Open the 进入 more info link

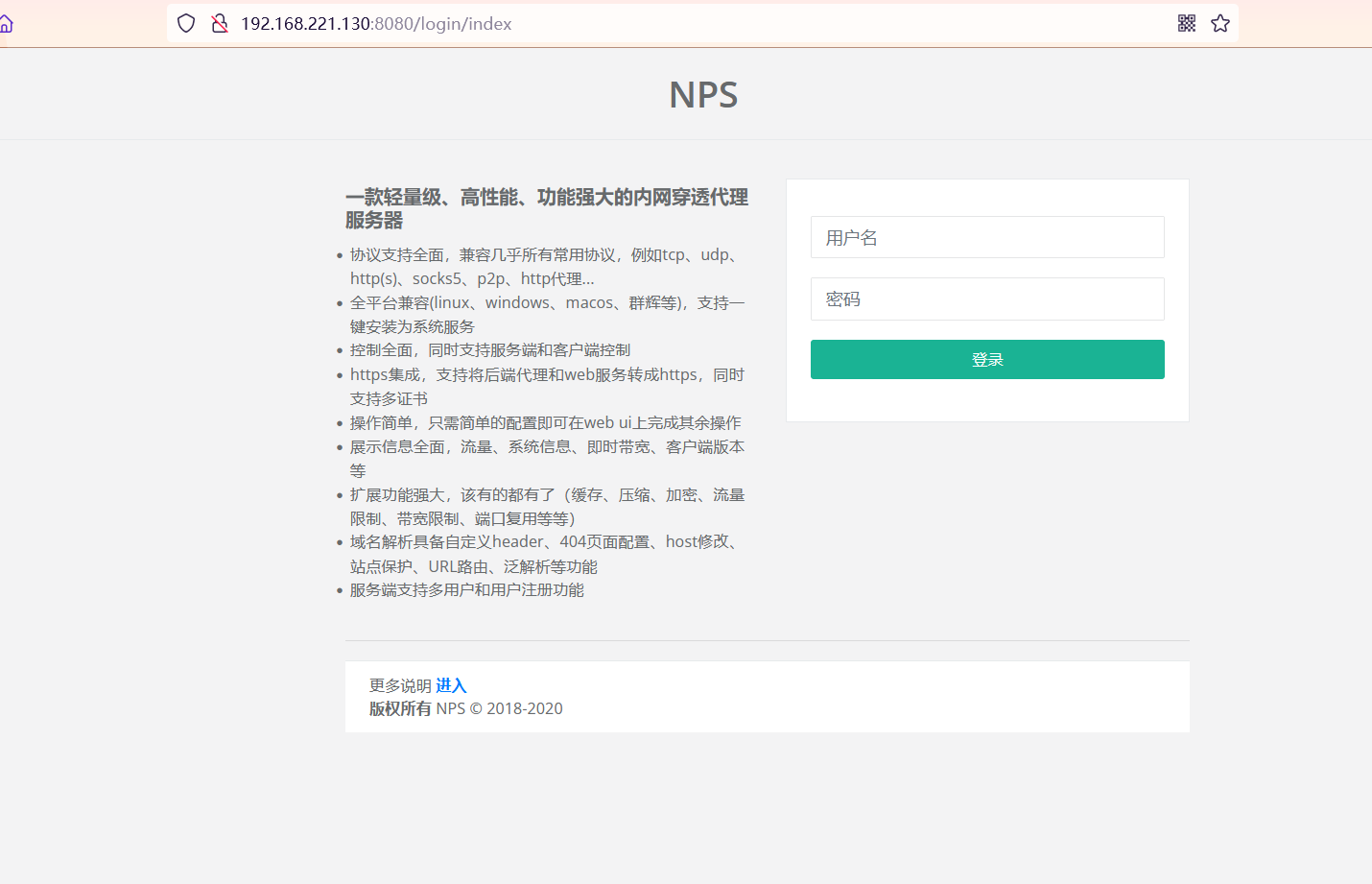451,685
